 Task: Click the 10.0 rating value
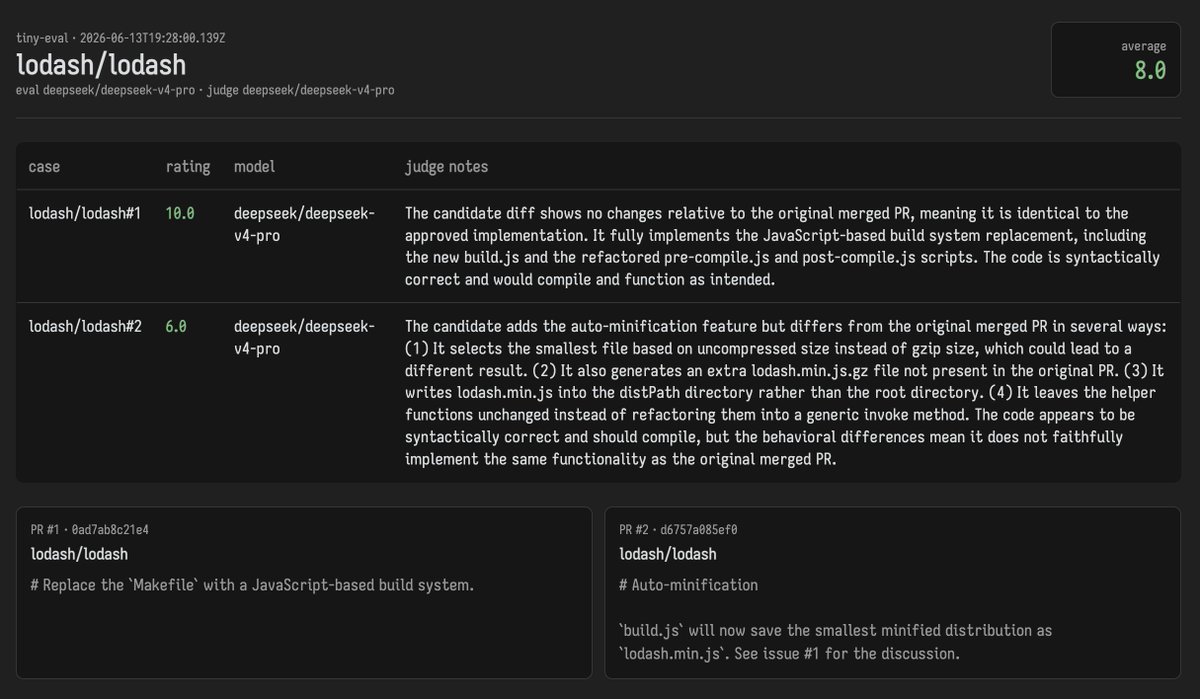click(x=180, y=213)
